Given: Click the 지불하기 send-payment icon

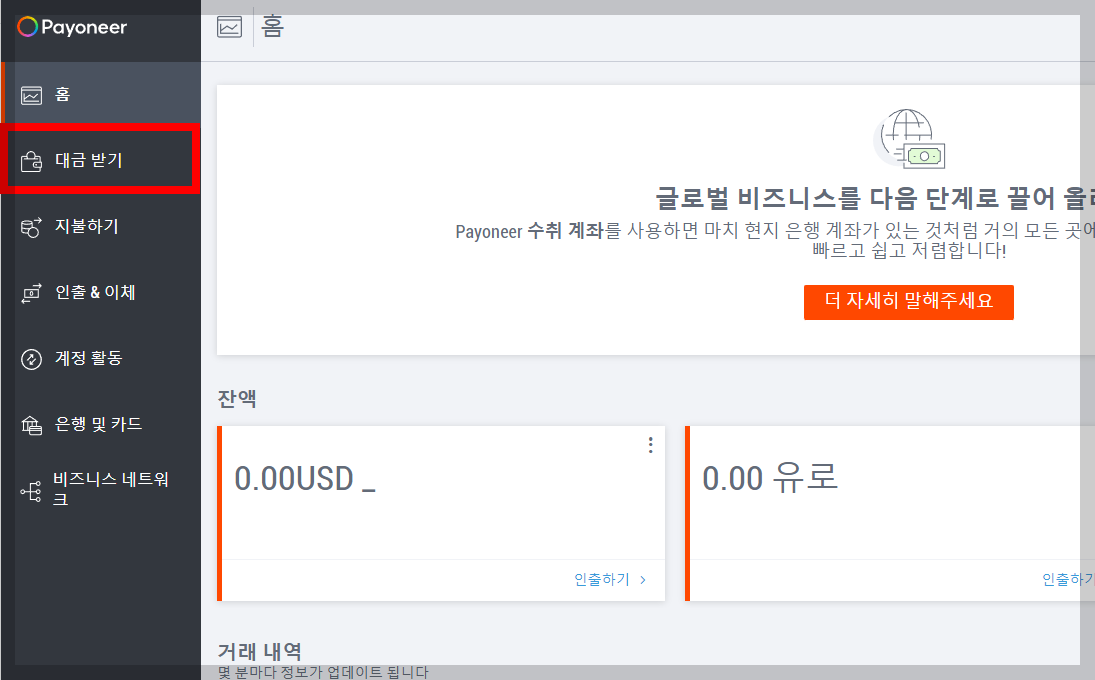Looking at the screenshot, I should [x=31, y=226].
